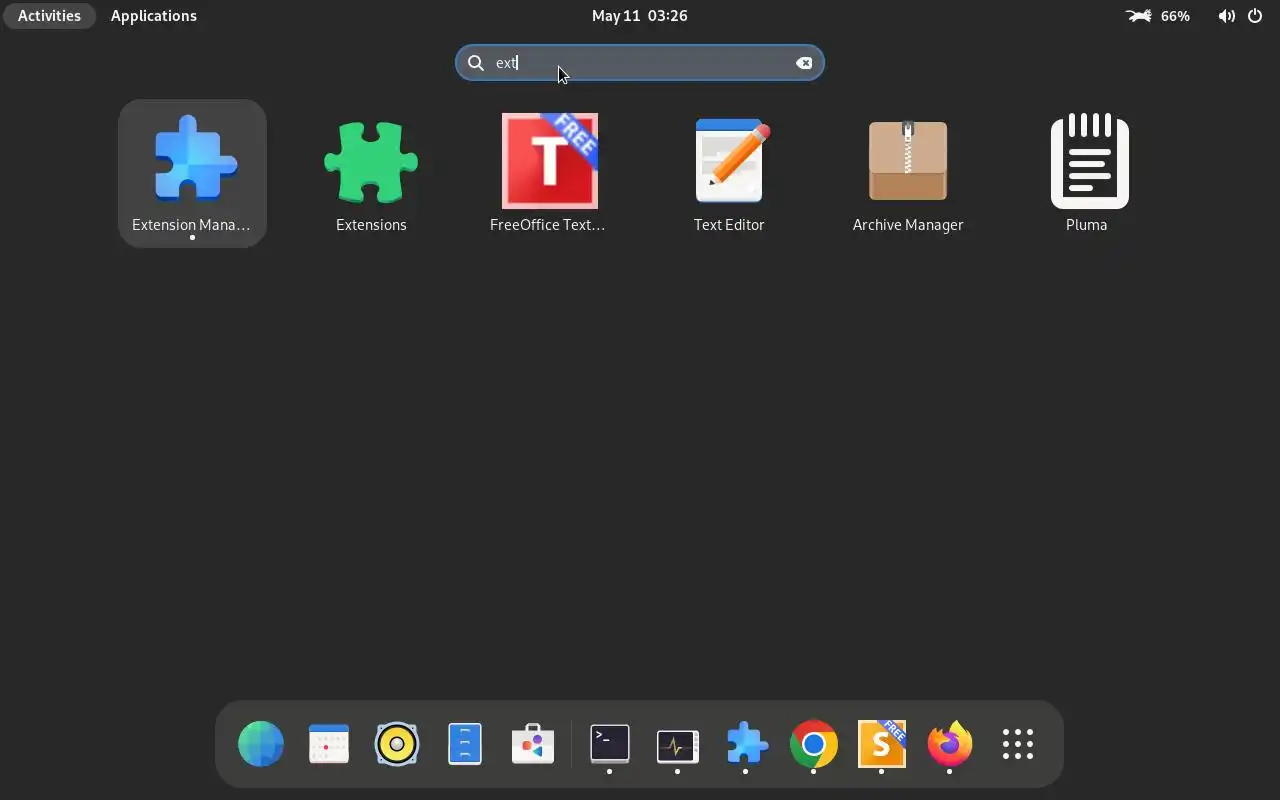
Task: Open Activities overview button
Action: [49, 16]
